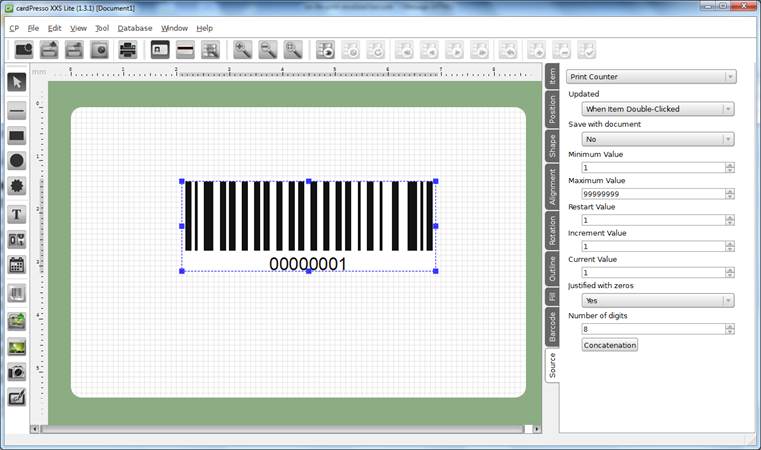Switch to the Shape side tab
Viewport: 761px width, 450px height.
pos(552,146)
